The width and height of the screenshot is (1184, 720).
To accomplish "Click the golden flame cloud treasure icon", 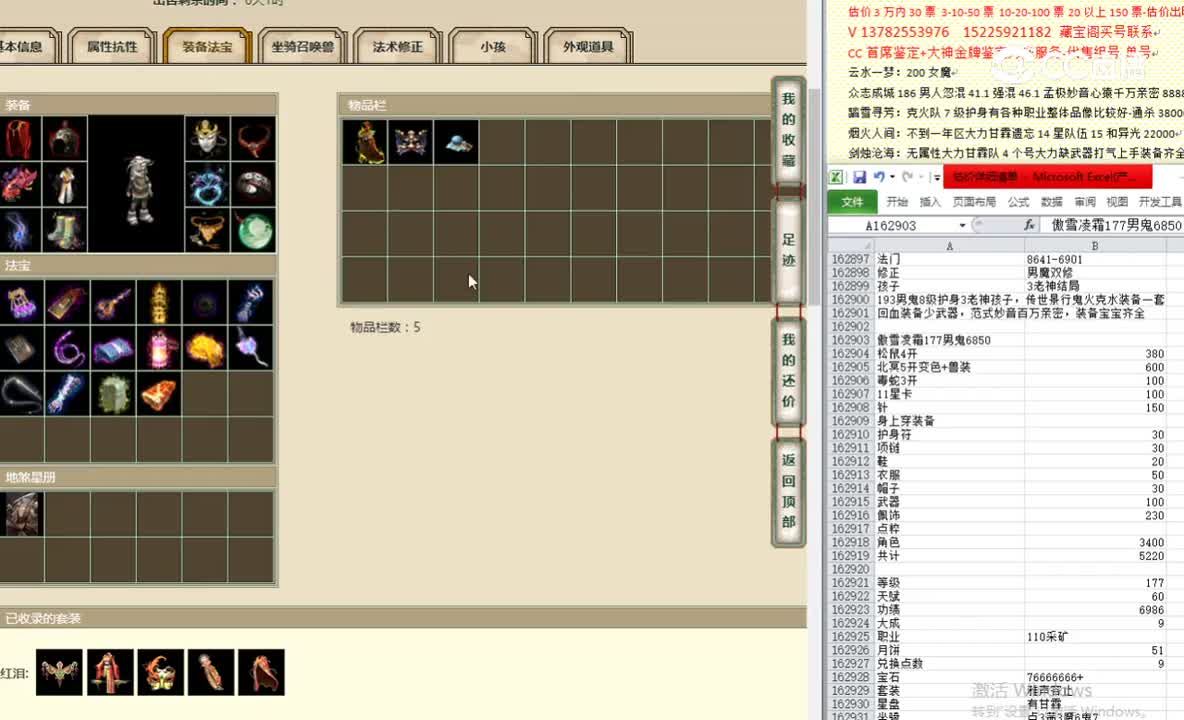I will point(205,348).
